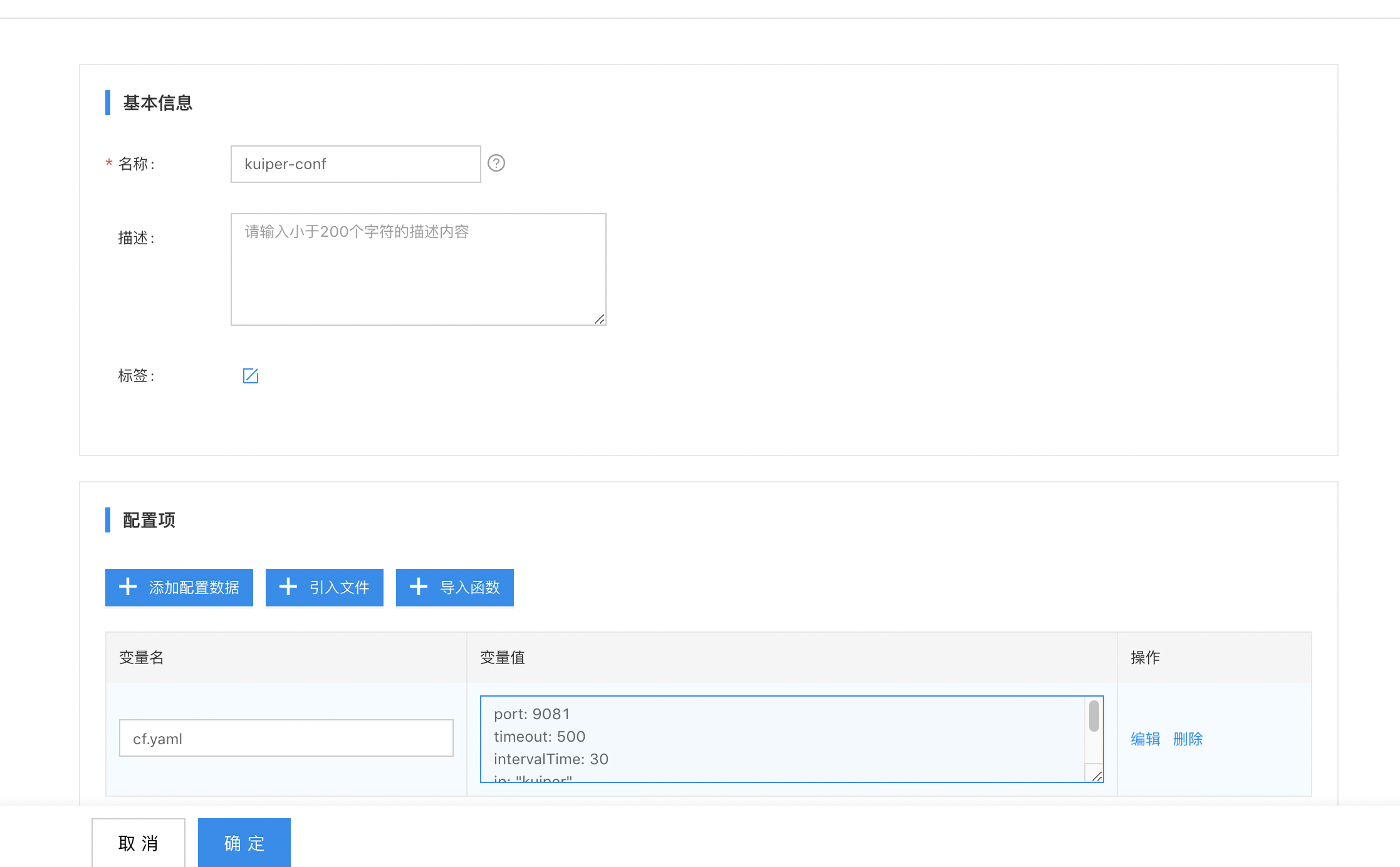The image size is (1400, 867).
Task: Click plus icon on 添加配置数据 button
Action: 128,587
